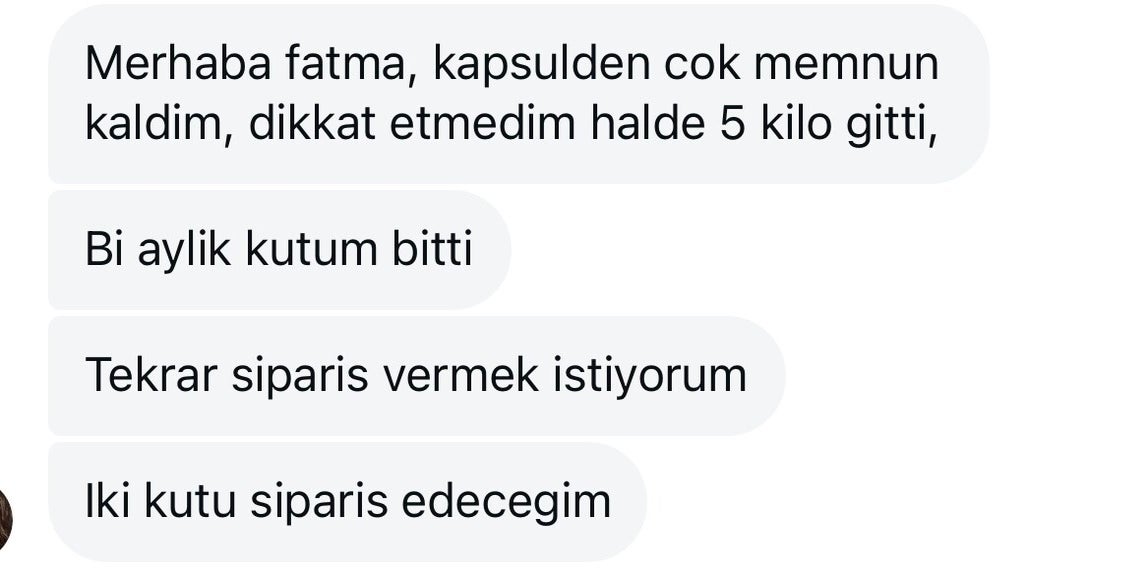Select the message bubble starting "Merhaba fatma"
Image resolution: width=1148 pixels, height=574 pixels.
click(x=518, y=94)
